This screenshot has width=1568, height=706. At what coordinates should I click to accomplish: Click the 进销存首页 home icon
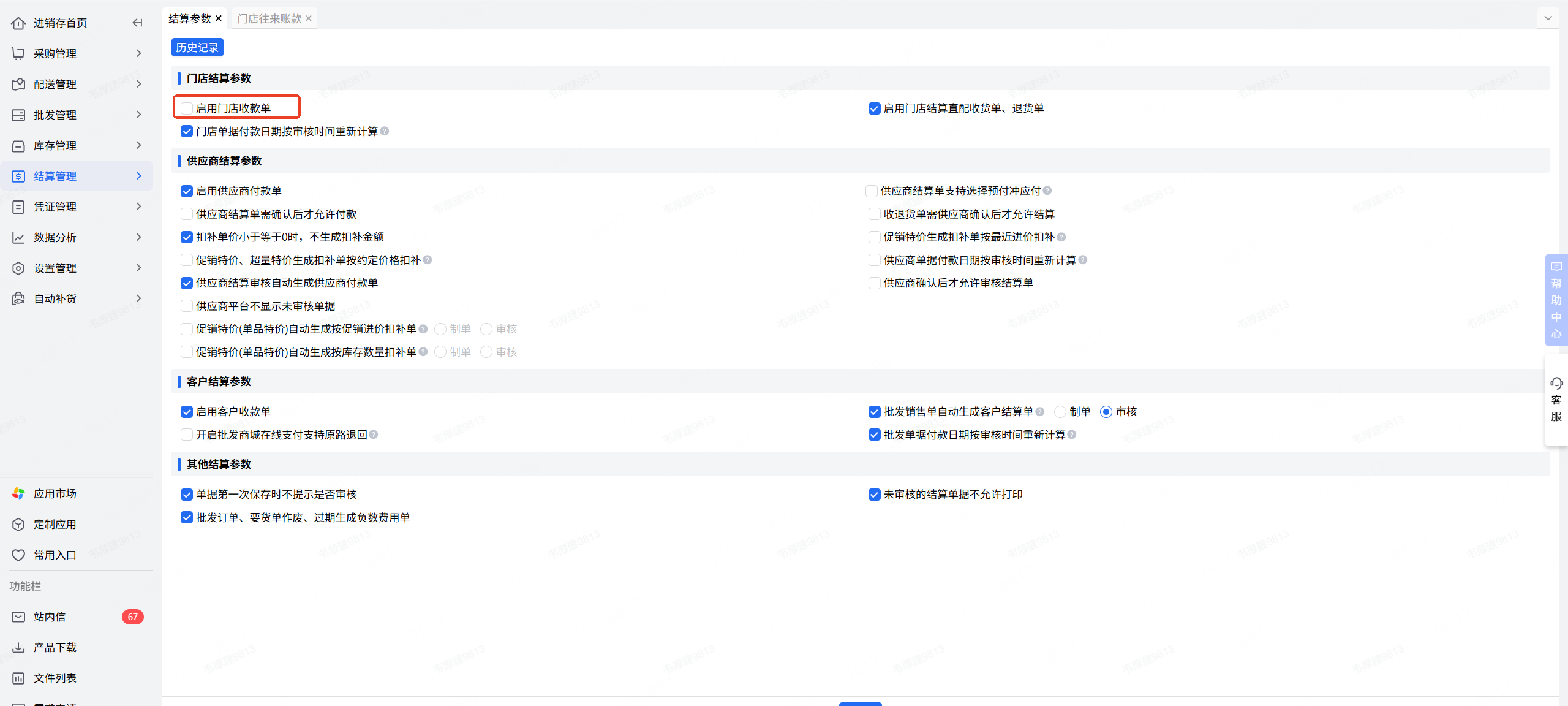pyautogui.click(x=18, y=23)
